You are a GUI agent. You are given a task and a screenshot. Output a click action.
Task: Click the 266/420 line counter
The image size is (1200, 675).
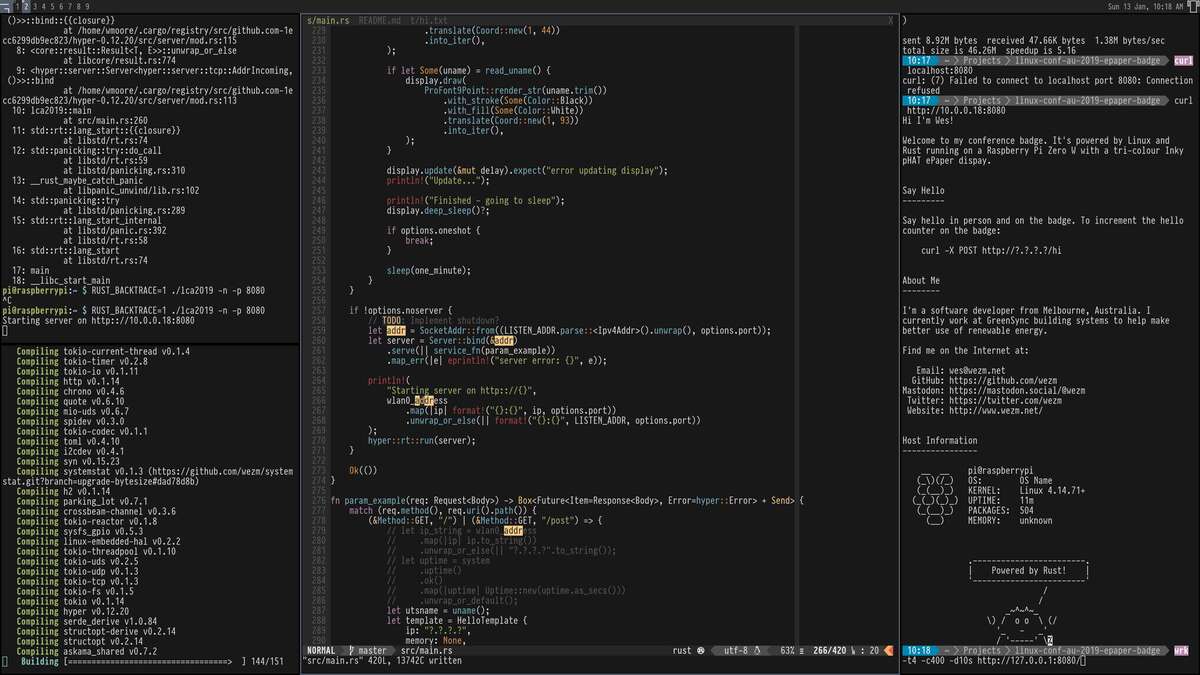tap(831, 650)
